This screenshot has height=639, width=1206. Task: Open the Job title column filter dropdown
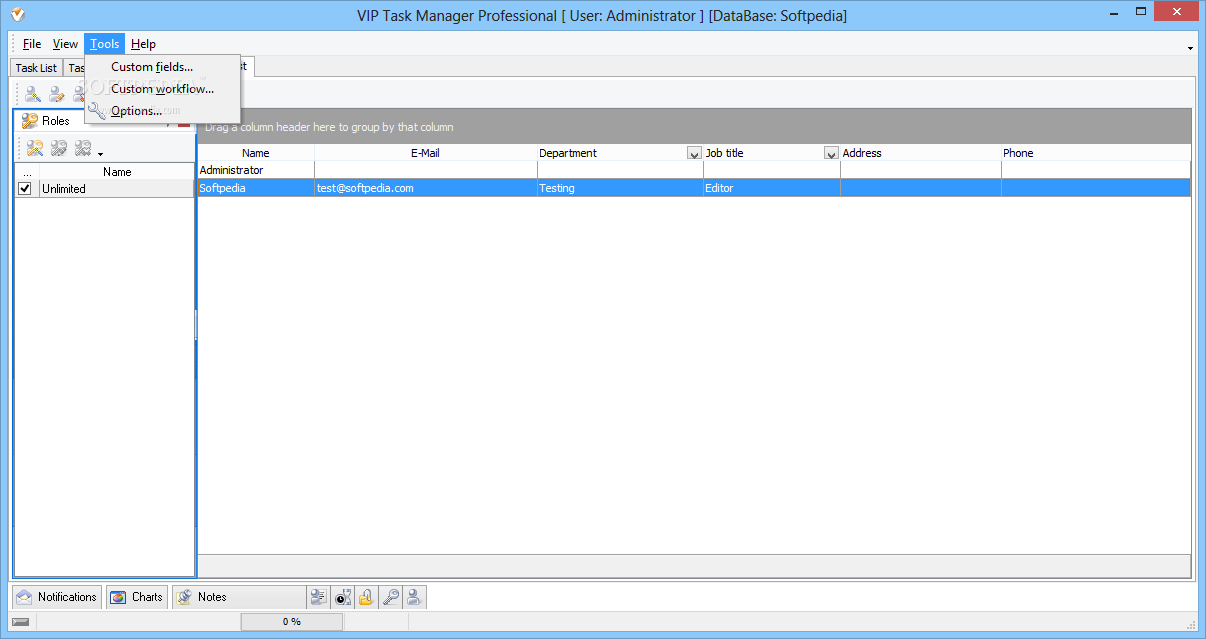click(831, 153)
